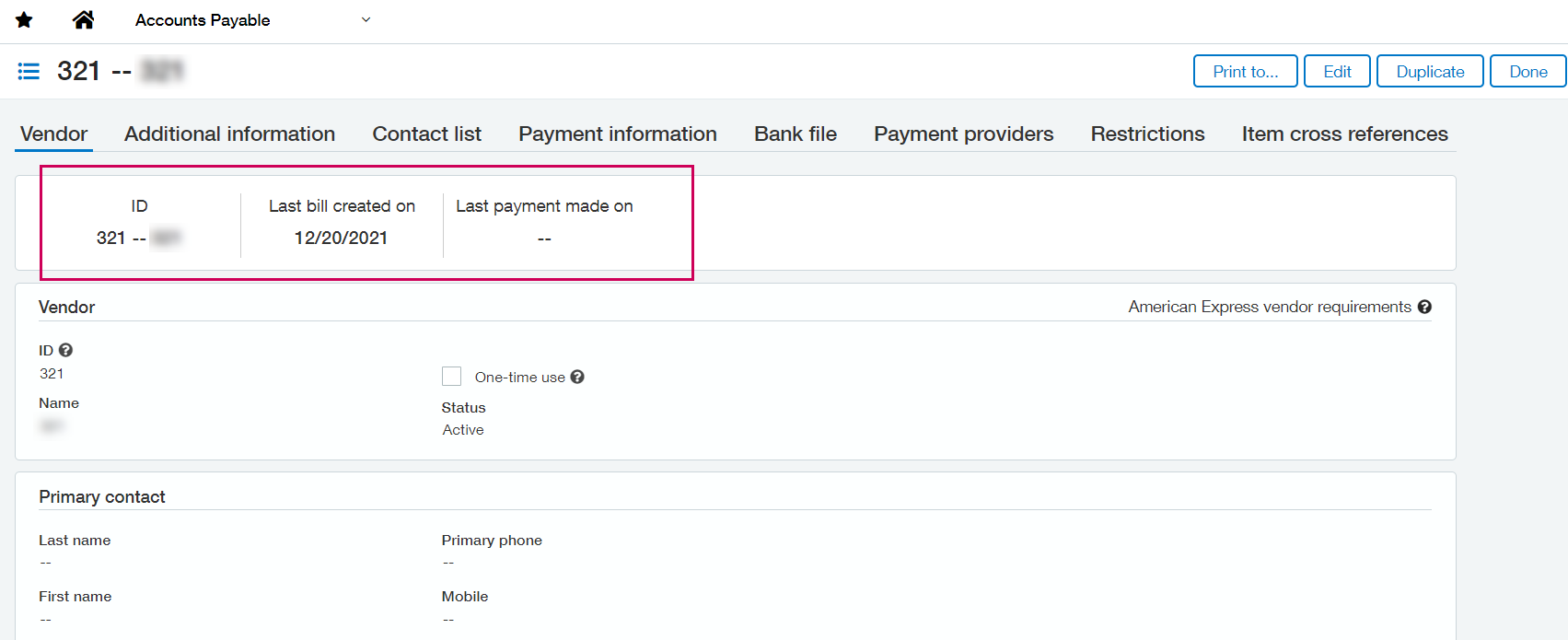The height and width of the screenshot is (640, 1568).
Task: Click the Print to... button
Action: click(x=1246, y=71)
